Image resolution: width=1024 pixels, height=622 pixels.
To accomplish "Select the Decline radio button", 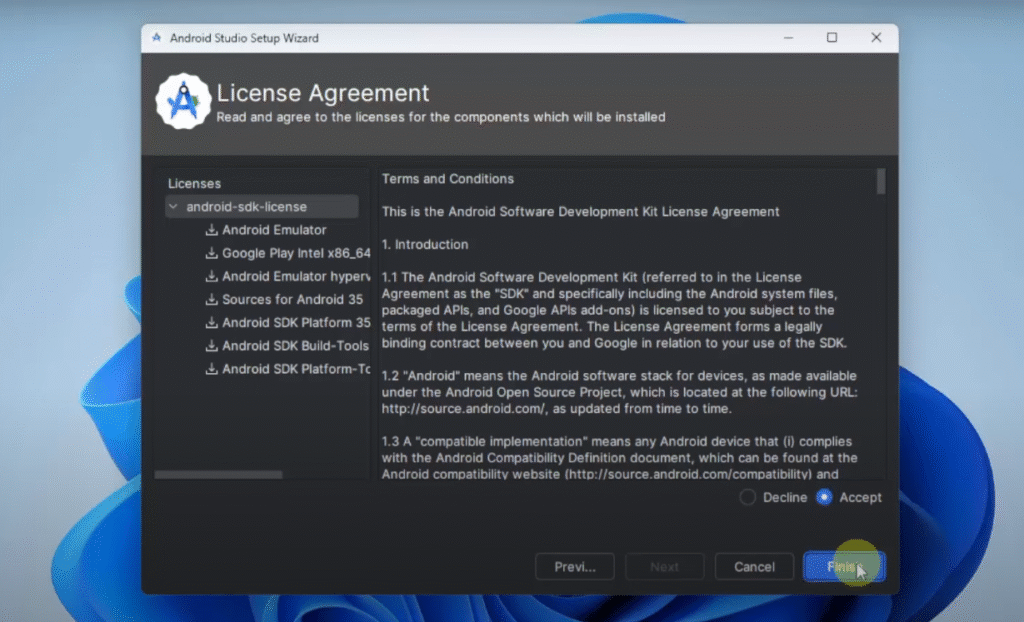I will tap(748, 497).
